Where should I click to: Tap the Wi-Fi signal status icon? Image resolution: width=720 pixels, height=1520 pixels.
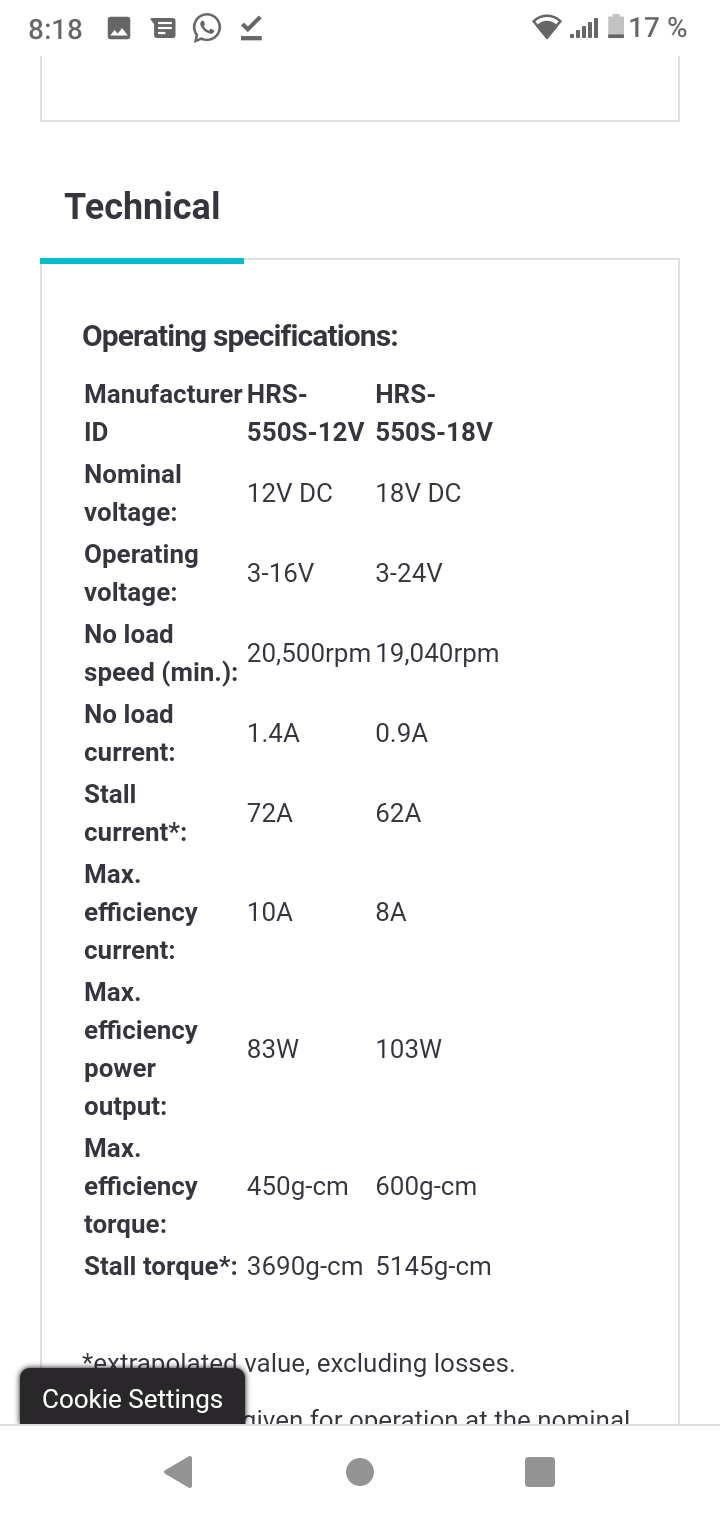(546, 28)
